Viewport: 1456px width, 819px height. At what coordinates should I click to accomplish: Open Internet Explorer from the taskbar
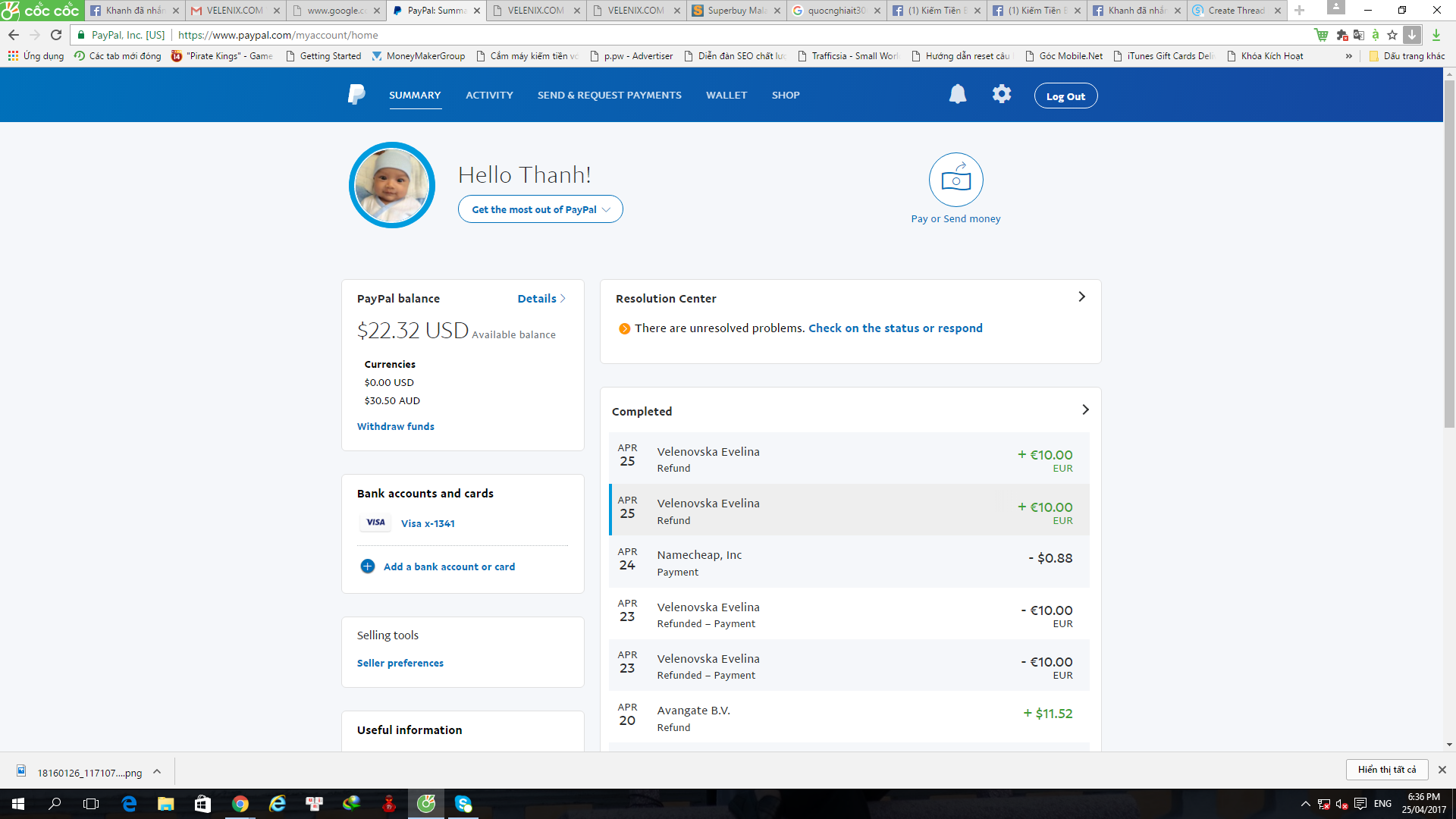278,804
